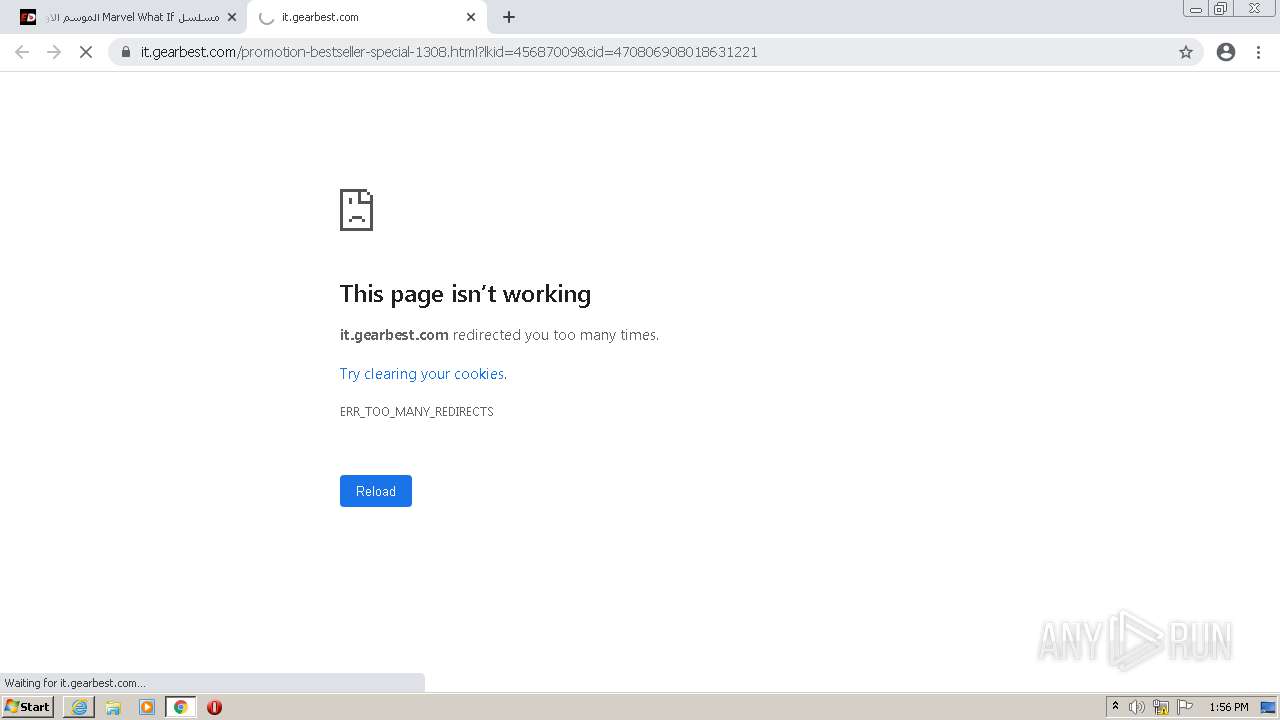The height and width of the screenshot is (720, 1280).
Task: Go forward to the next page
Action: (54, 52)
